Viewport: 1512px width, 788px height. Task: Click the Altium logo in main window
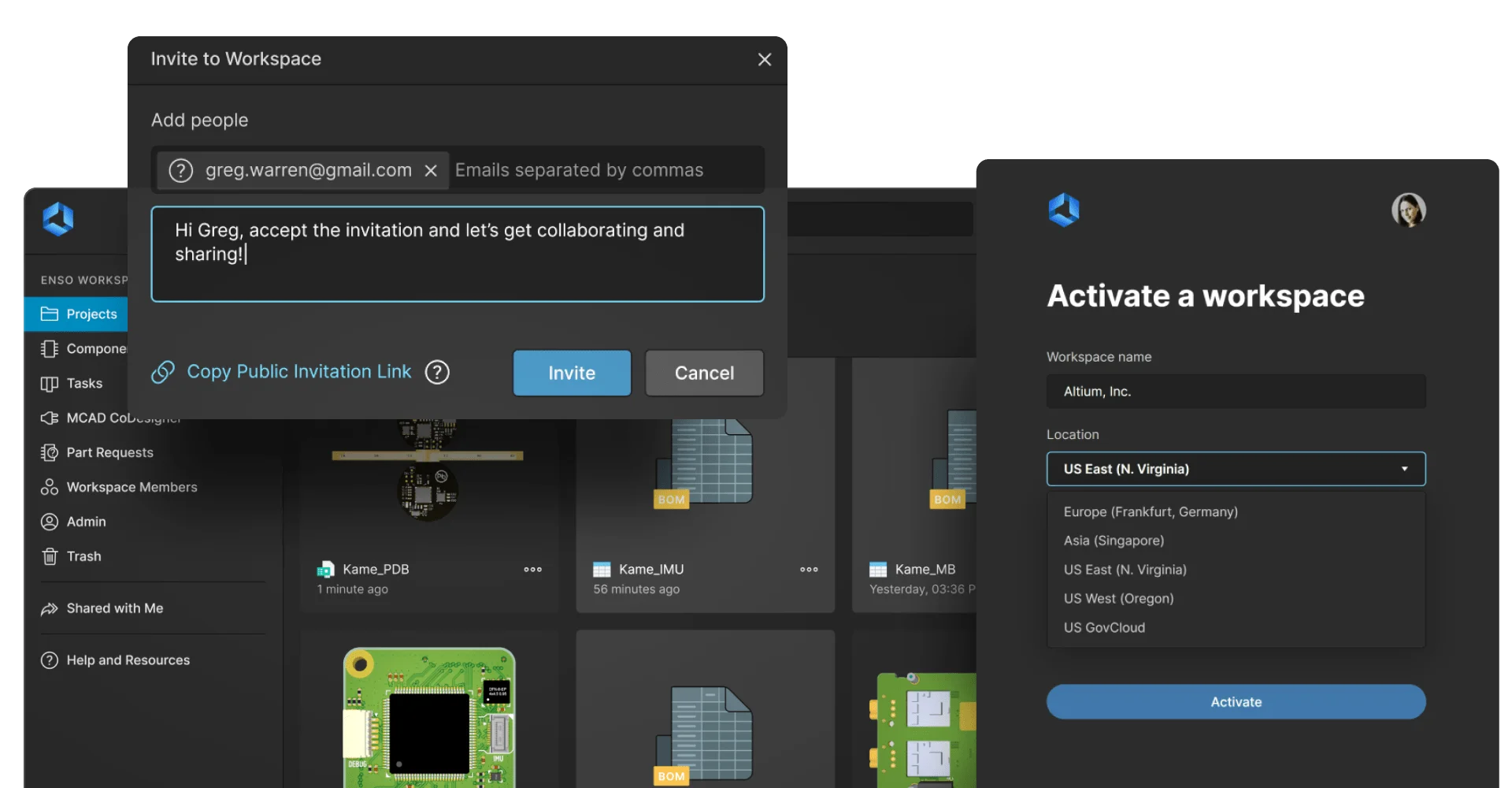(58, 219)
